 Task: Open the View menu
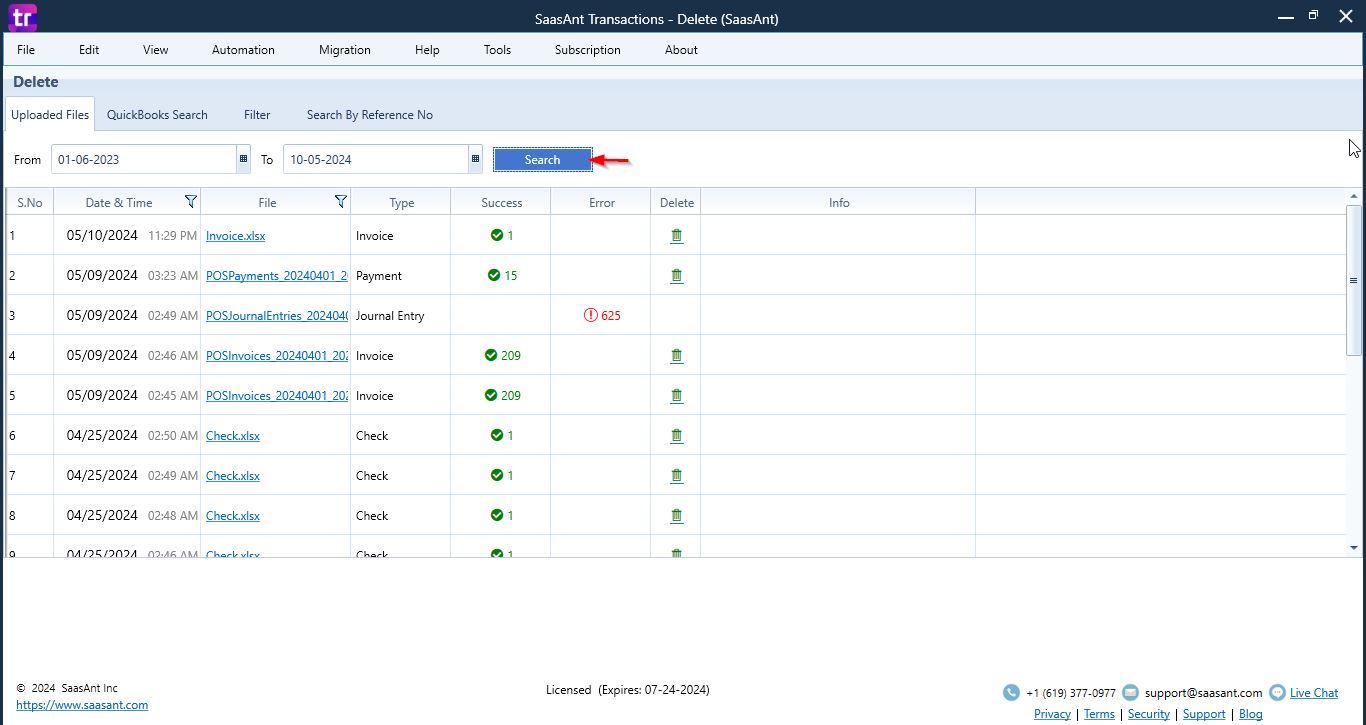(155, 50)
